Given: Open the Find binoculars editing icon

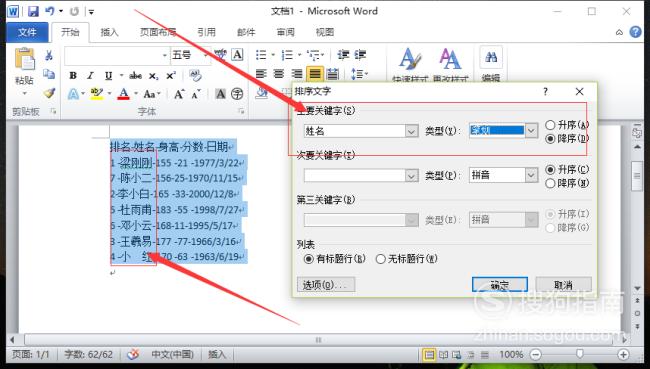Looking at the screenshot, I should pyautogui.click(x=491, y=58).
